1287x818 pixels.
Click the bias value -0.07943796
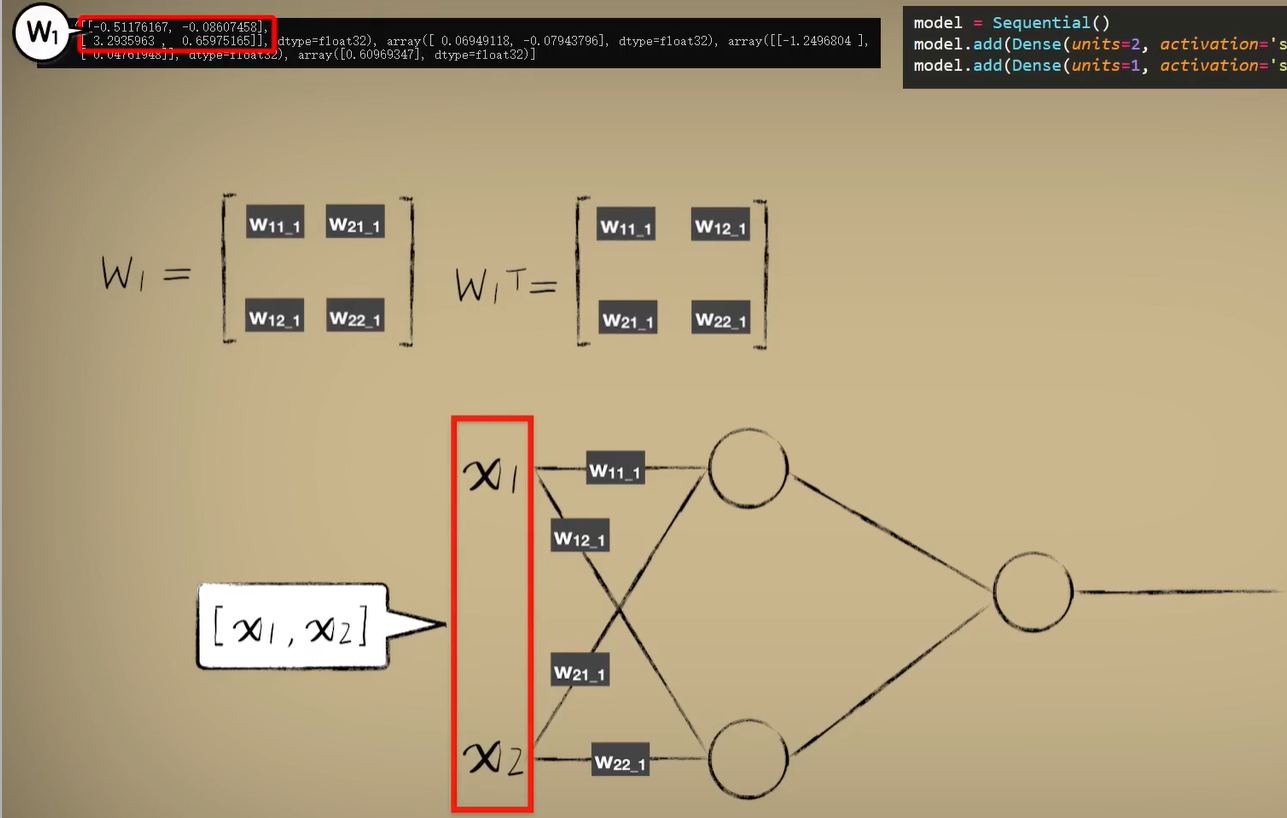click(559, 41)
